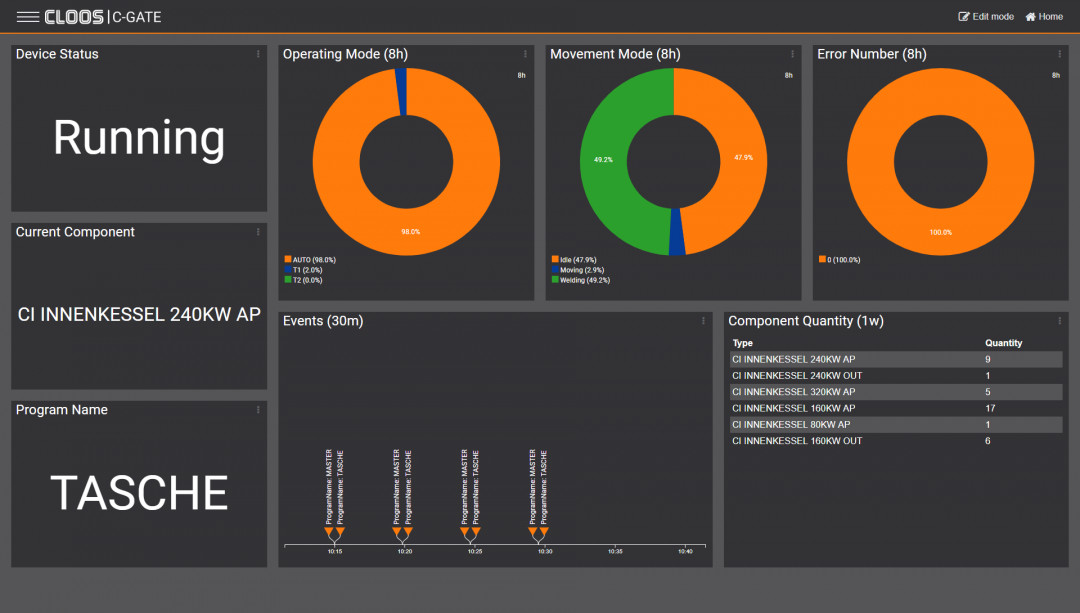The width and height of the screenshot is (1080, 613).
Task: Select the first MASTER event marker at 10:15
Action: click(x=329, y=533)
